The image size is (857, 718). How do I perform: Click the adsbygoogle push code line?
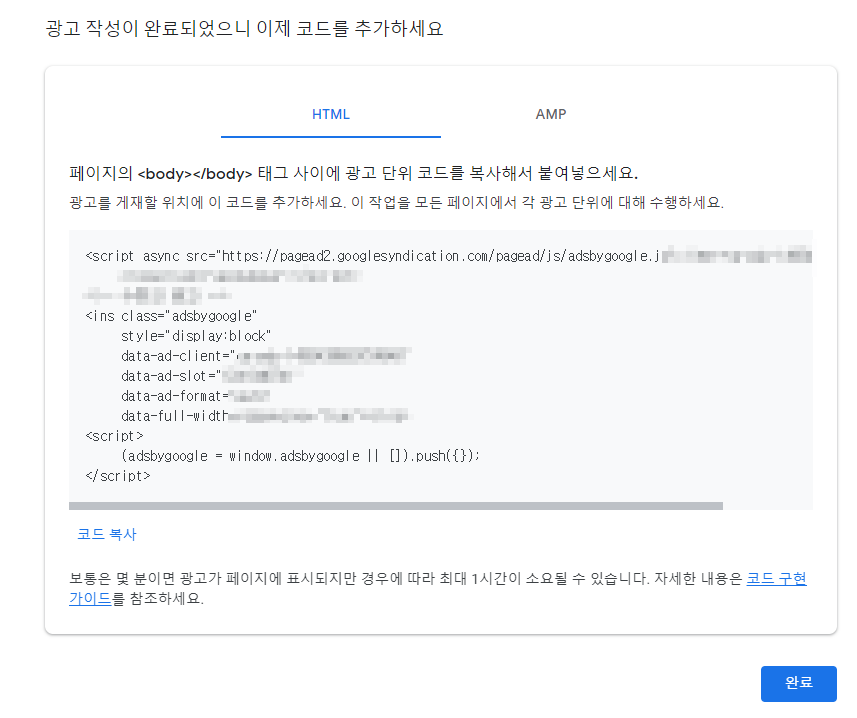coord(300,456)
